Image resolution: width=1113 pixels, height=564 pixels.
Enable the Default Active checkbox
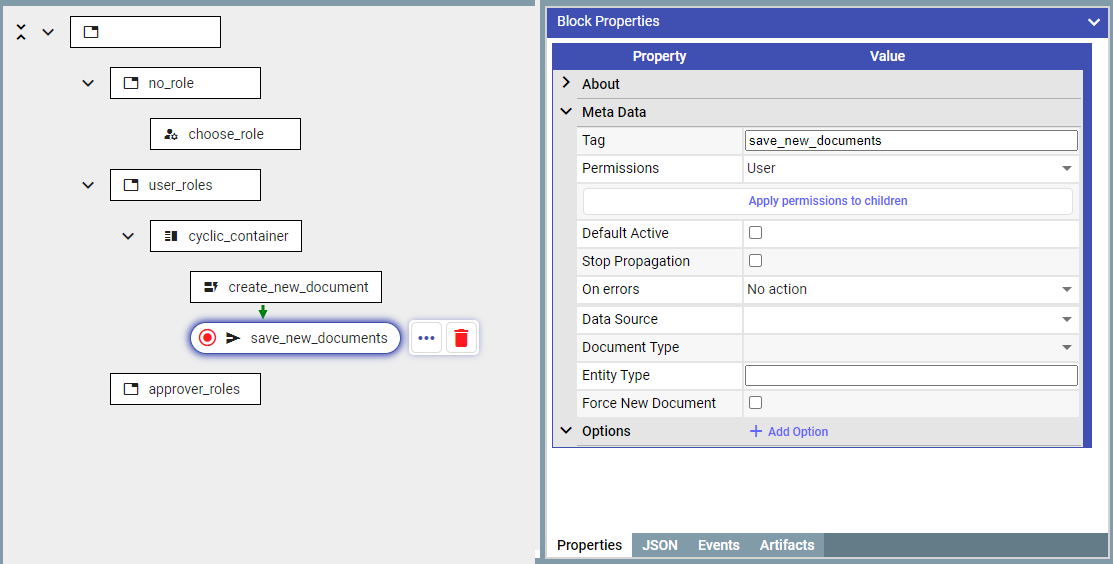pyautogui.click(x=755, y=233)
